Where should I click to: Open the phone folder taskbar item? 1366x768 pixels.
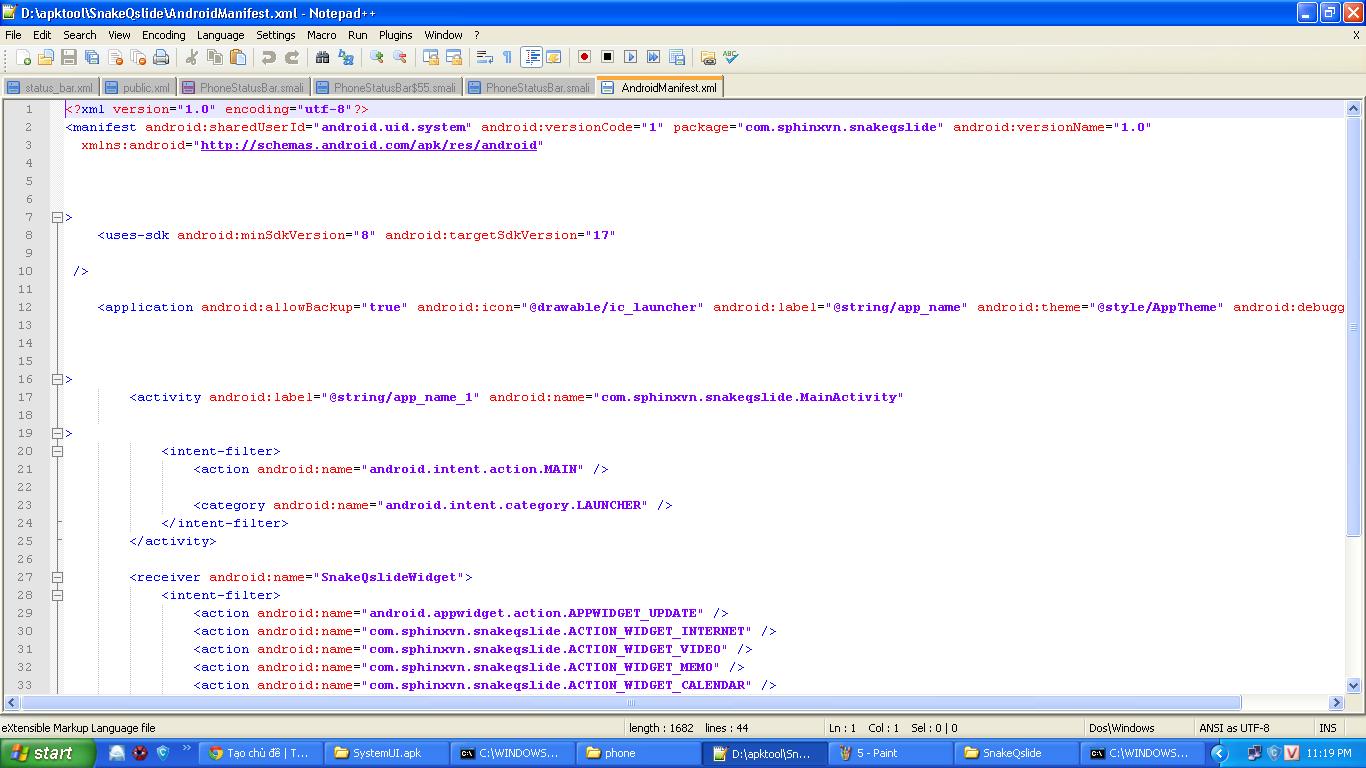point(640,753)
